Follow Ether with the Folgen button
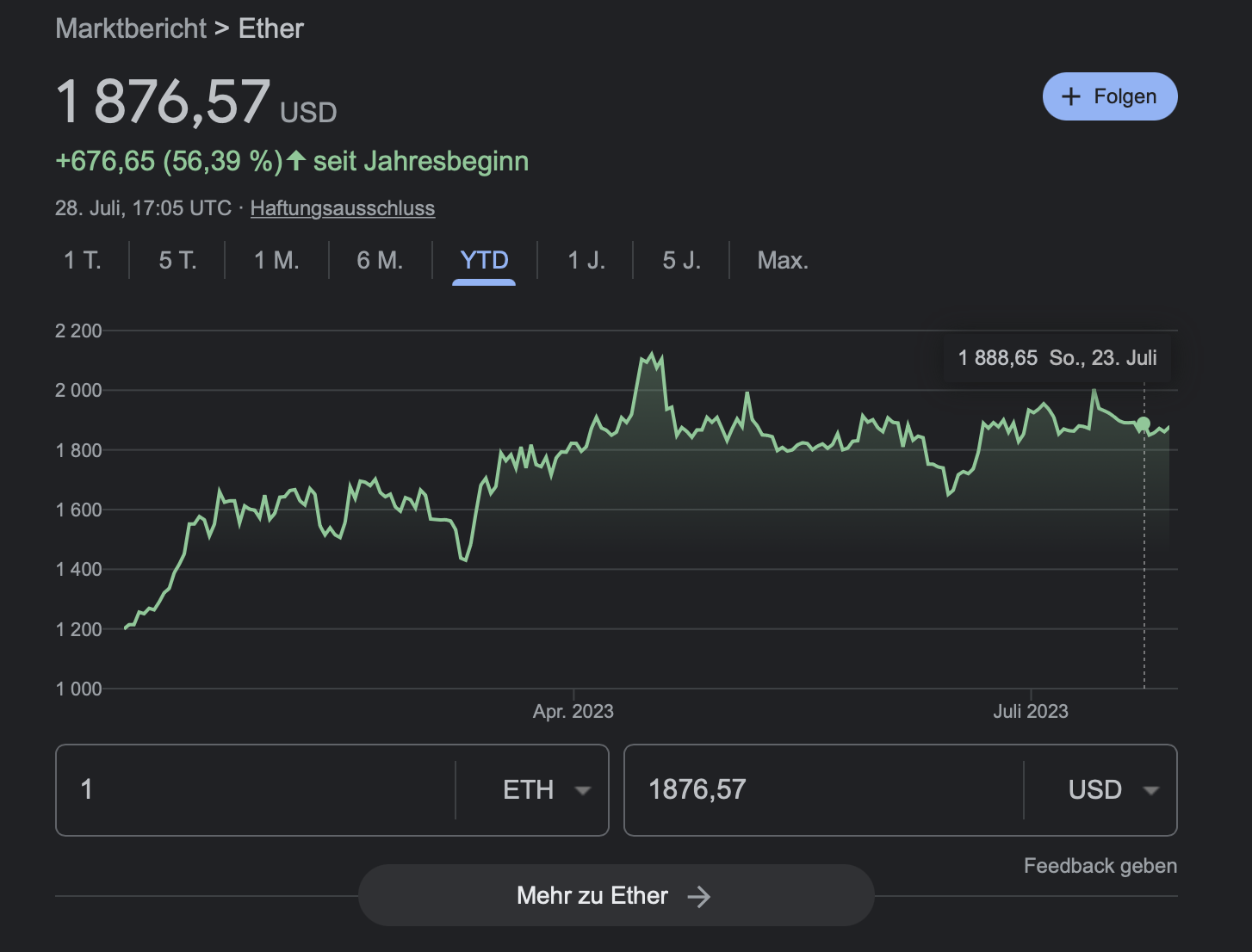The height and width of the screenshot is (952, 1252). tap(1110, 96)
